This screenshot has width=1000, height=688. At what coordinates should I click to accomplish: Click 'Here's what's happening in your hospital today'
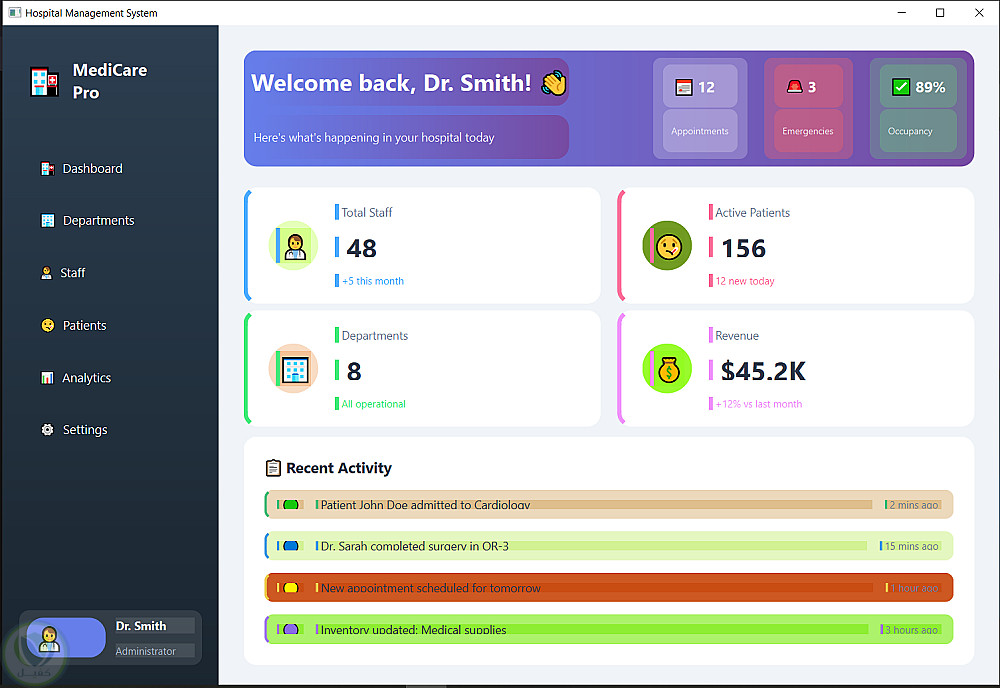pos(374,137)
